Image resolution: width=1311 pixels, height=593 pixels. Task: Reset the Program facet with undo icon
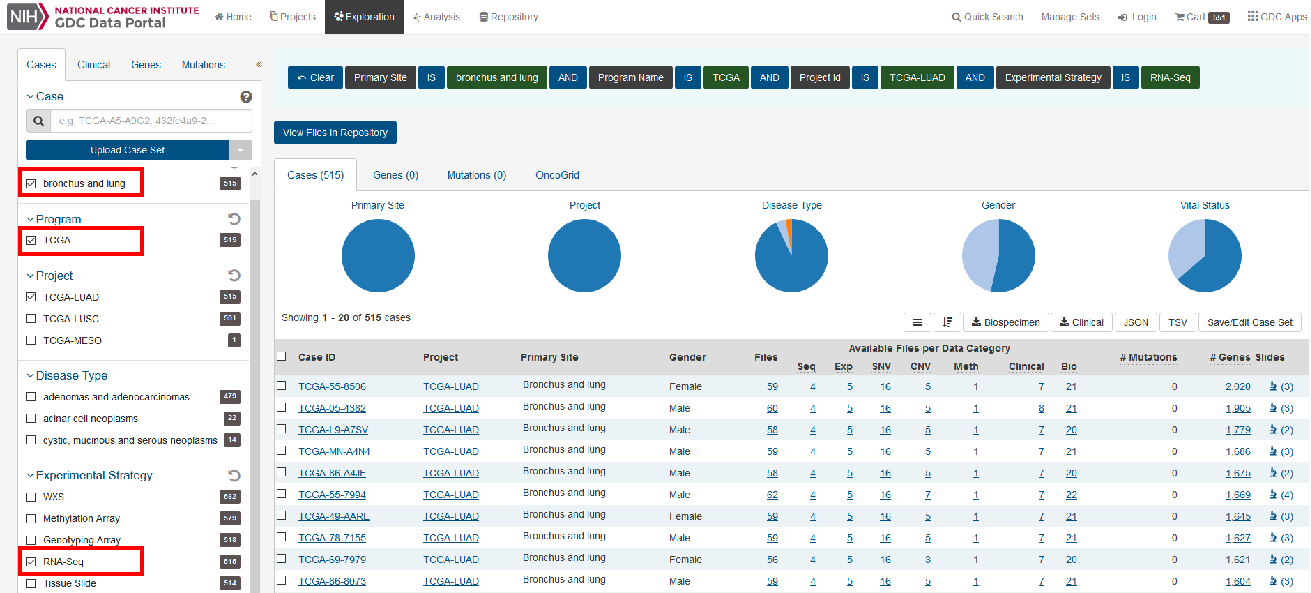click(235, 219)
